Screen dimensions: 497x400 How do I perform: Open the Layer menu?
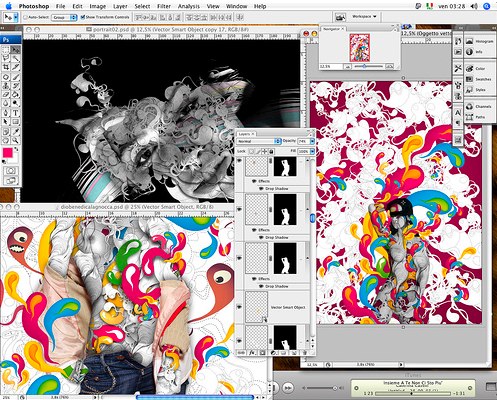coord(120,6)
